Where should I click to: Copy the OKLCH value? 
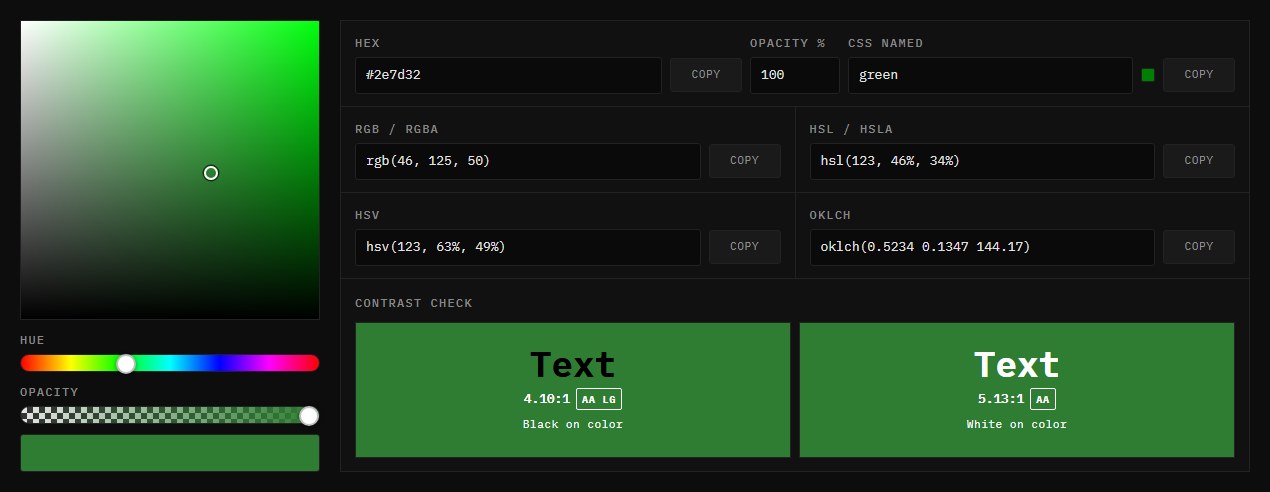pyautogui.click(x=1198, y=247)
